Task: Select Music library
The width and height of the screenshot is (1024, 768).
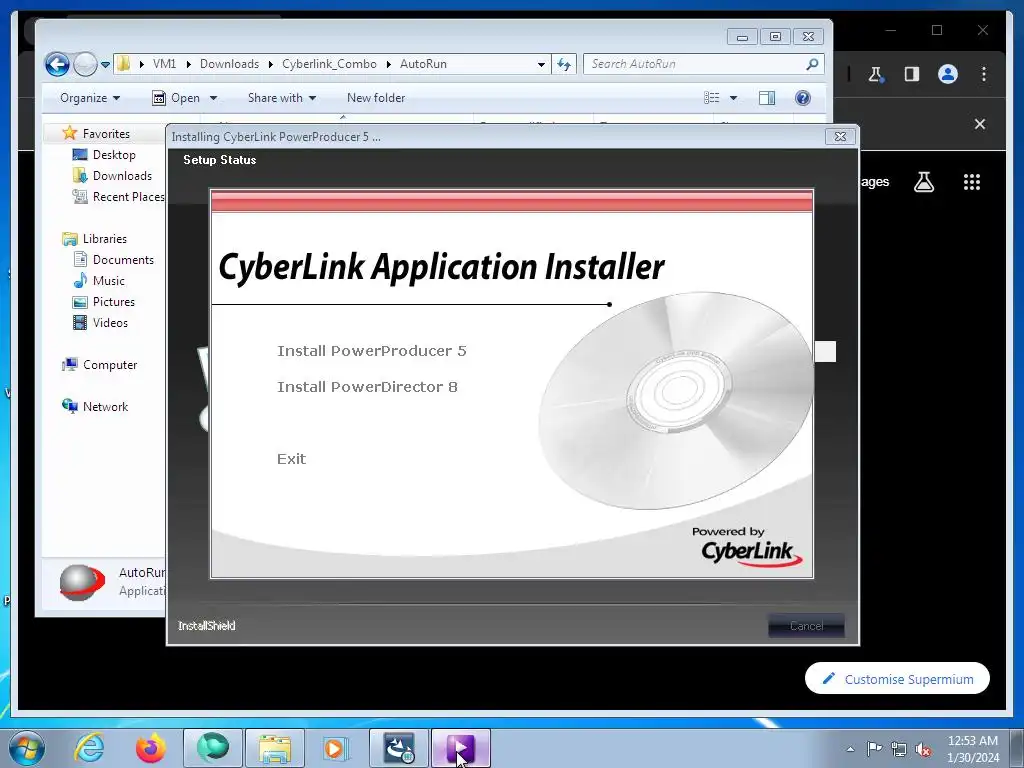Action: click(x=108, y=281)
